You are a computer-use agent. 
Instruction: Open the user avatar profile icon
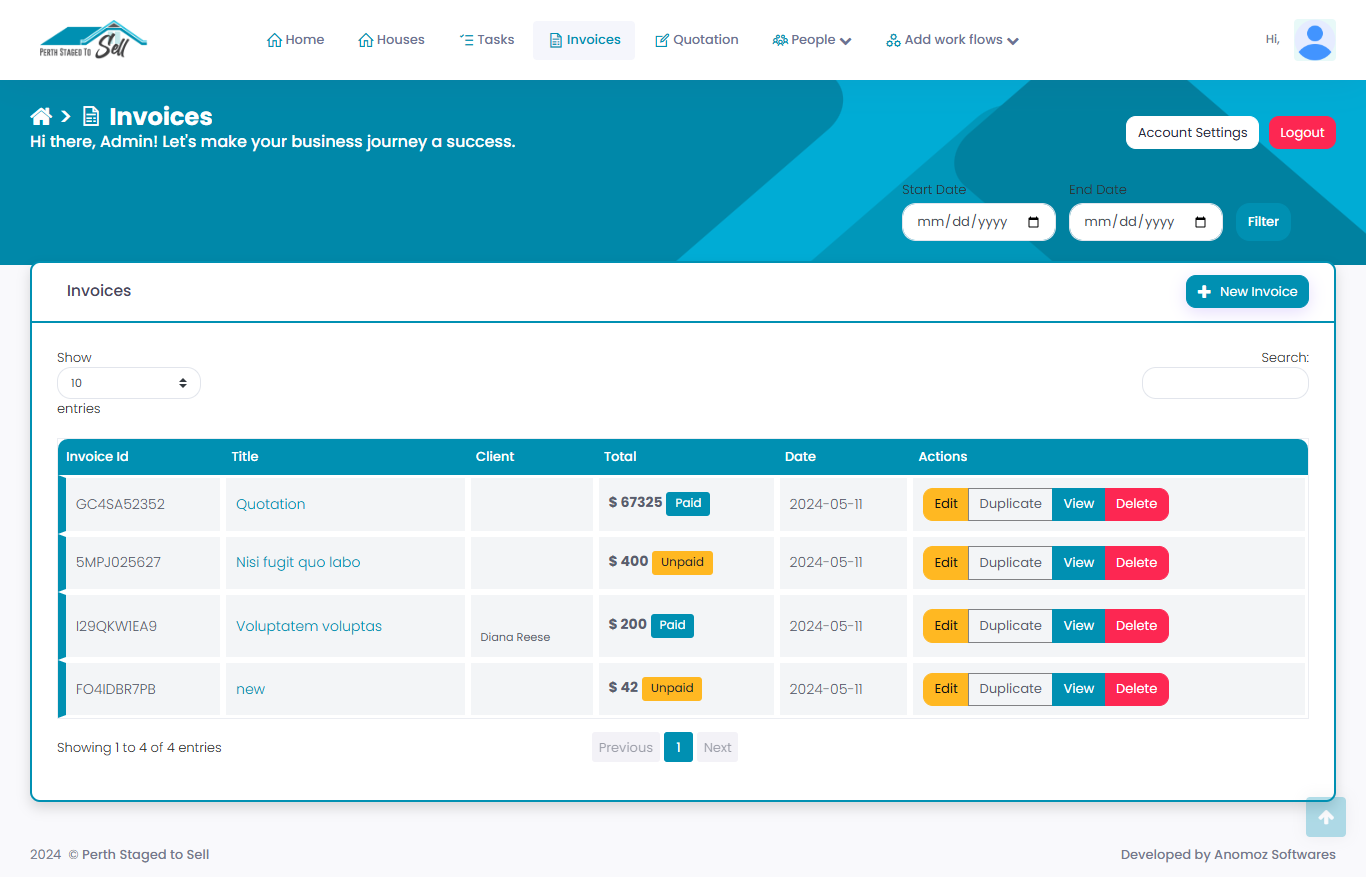(x=1314, y=40)
